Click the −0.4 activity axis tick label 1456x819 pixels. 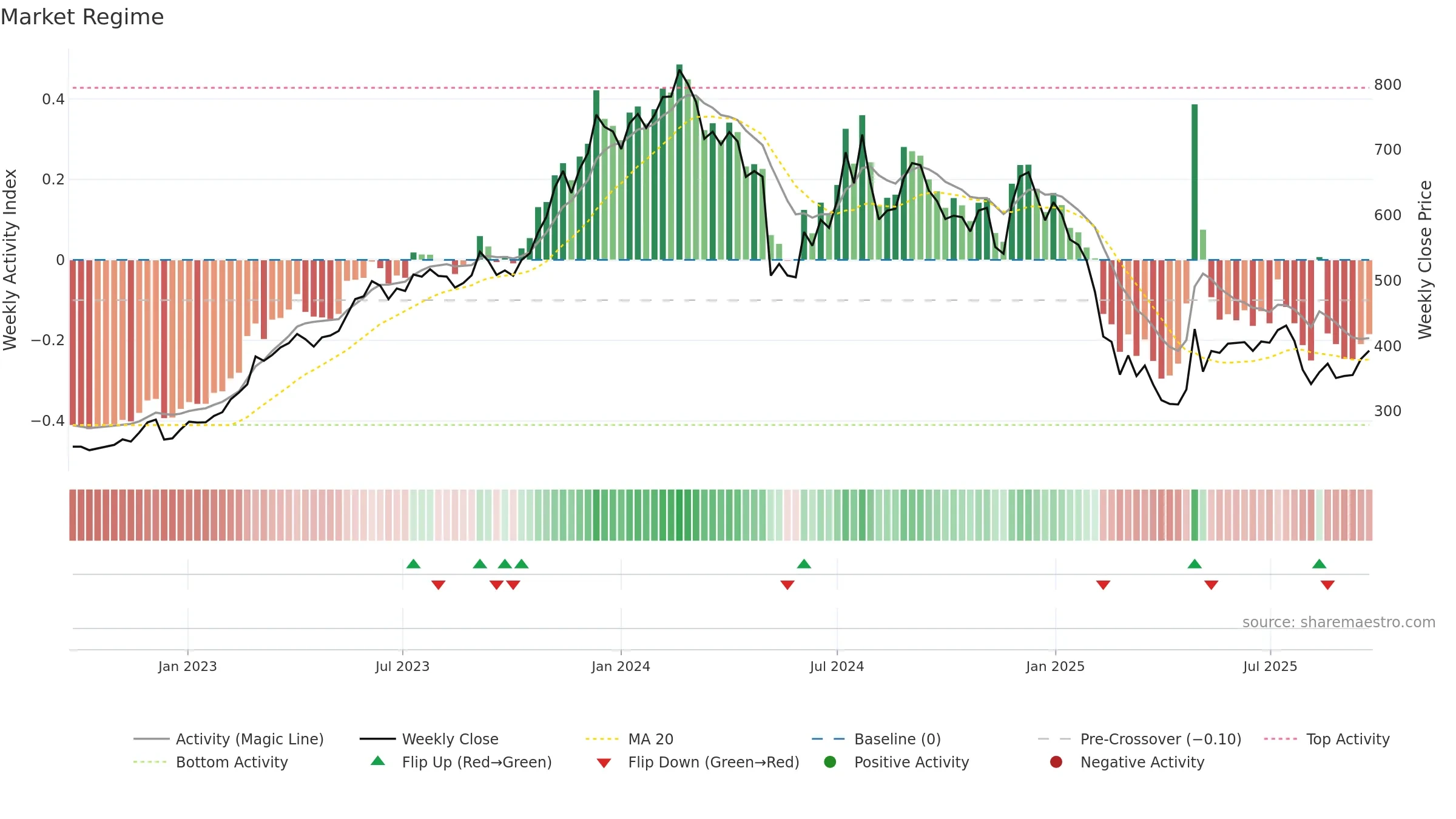(48, 420)
